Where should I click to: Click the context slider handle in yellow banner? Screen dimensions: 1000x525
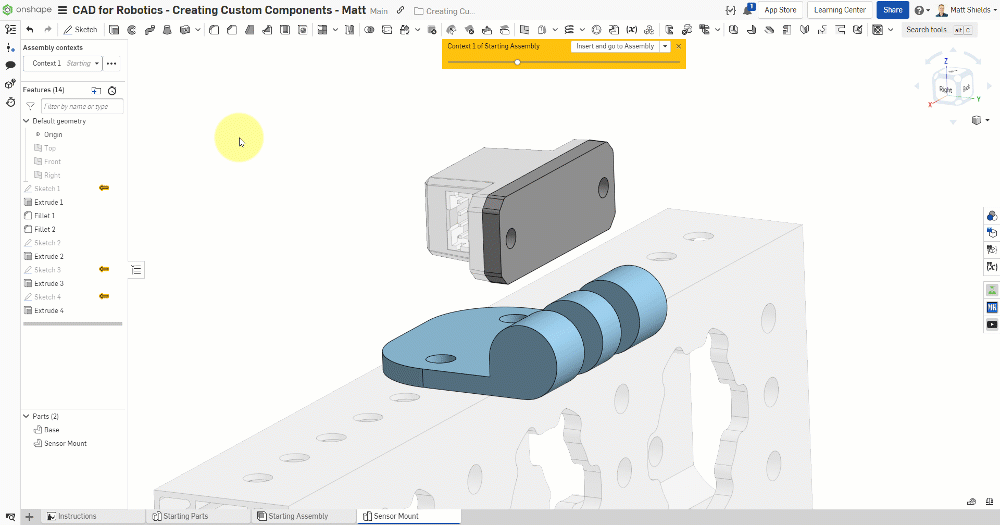[517, 62]
